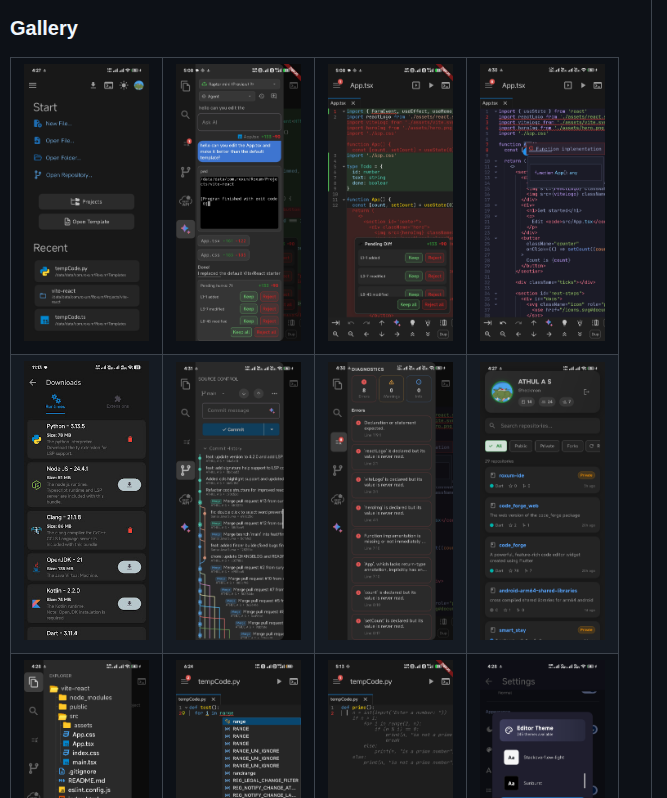
Task: Click the Projects button in the Start screenshot
Action: [x=86, y=202]
